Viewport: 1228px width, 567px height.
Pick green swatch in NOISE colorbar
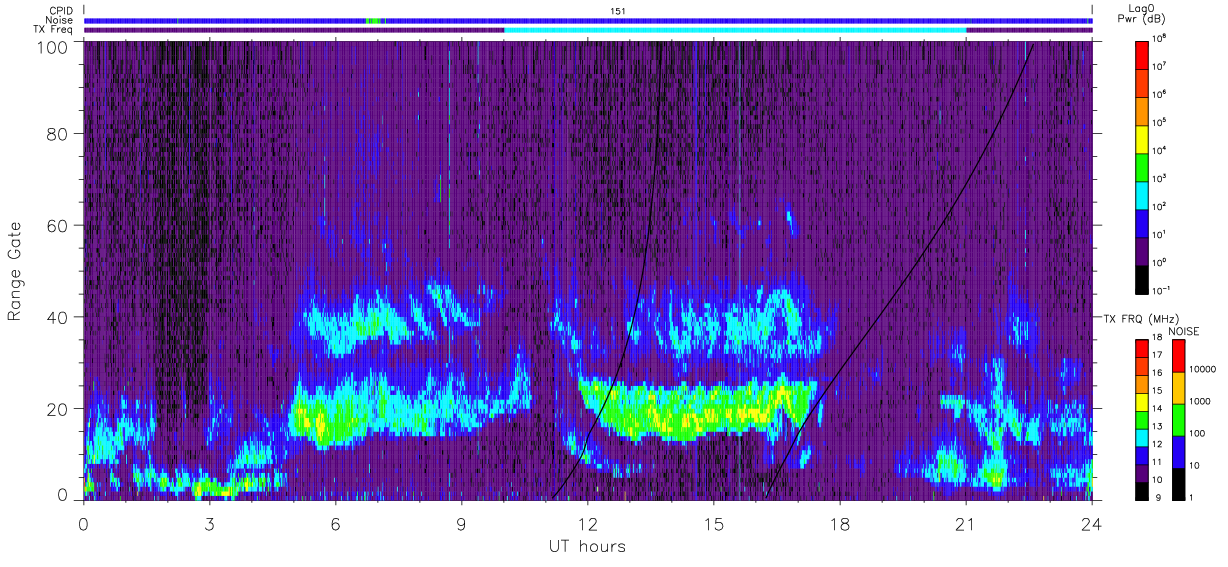click(x=1177, y=419)
